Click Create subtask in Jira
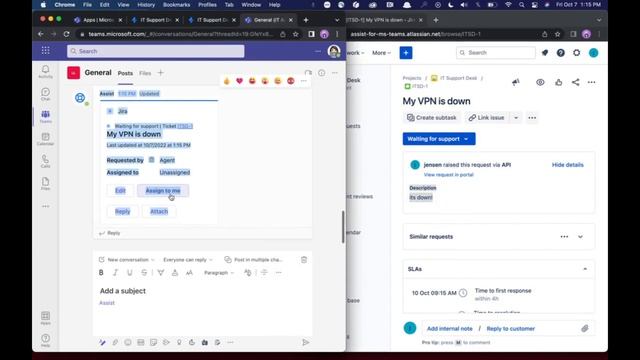Screen dimensions: 640x360 click(431, 118)
